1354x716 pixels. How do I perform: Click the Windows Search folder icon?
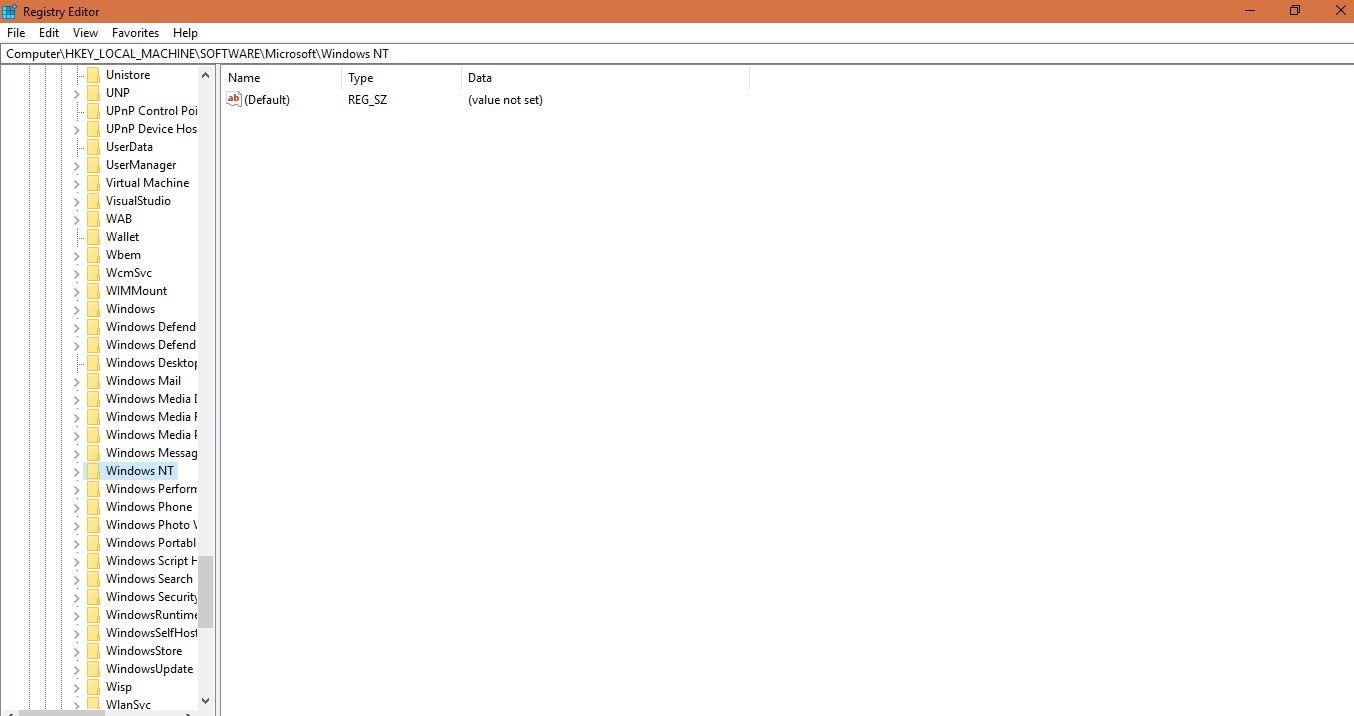pos(93,579)
